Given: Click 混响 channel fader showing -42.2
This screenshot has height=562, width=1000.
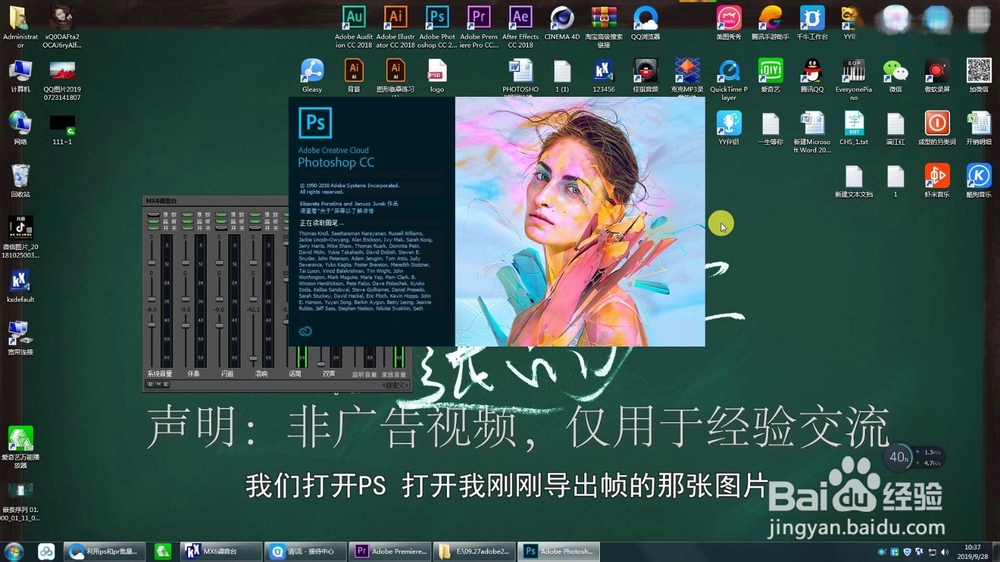Looking at the screenshot, I should pyautogui.click(x=253, y=358).
